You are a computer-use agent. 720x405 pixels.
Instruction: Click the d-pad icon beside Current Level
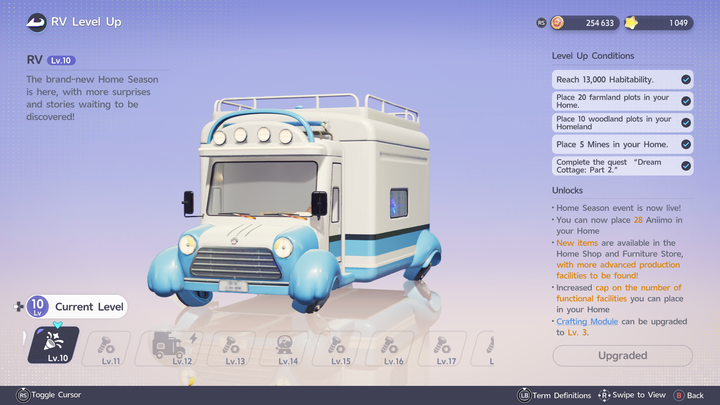coord(18,307)
